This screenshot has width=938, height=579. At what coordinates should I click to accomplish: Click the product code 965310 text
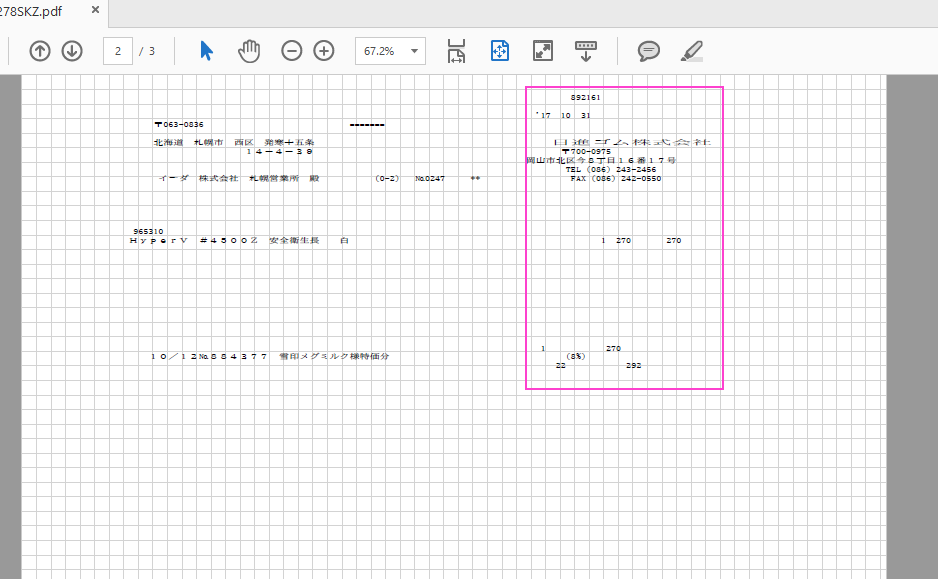[x=148, y=231]
